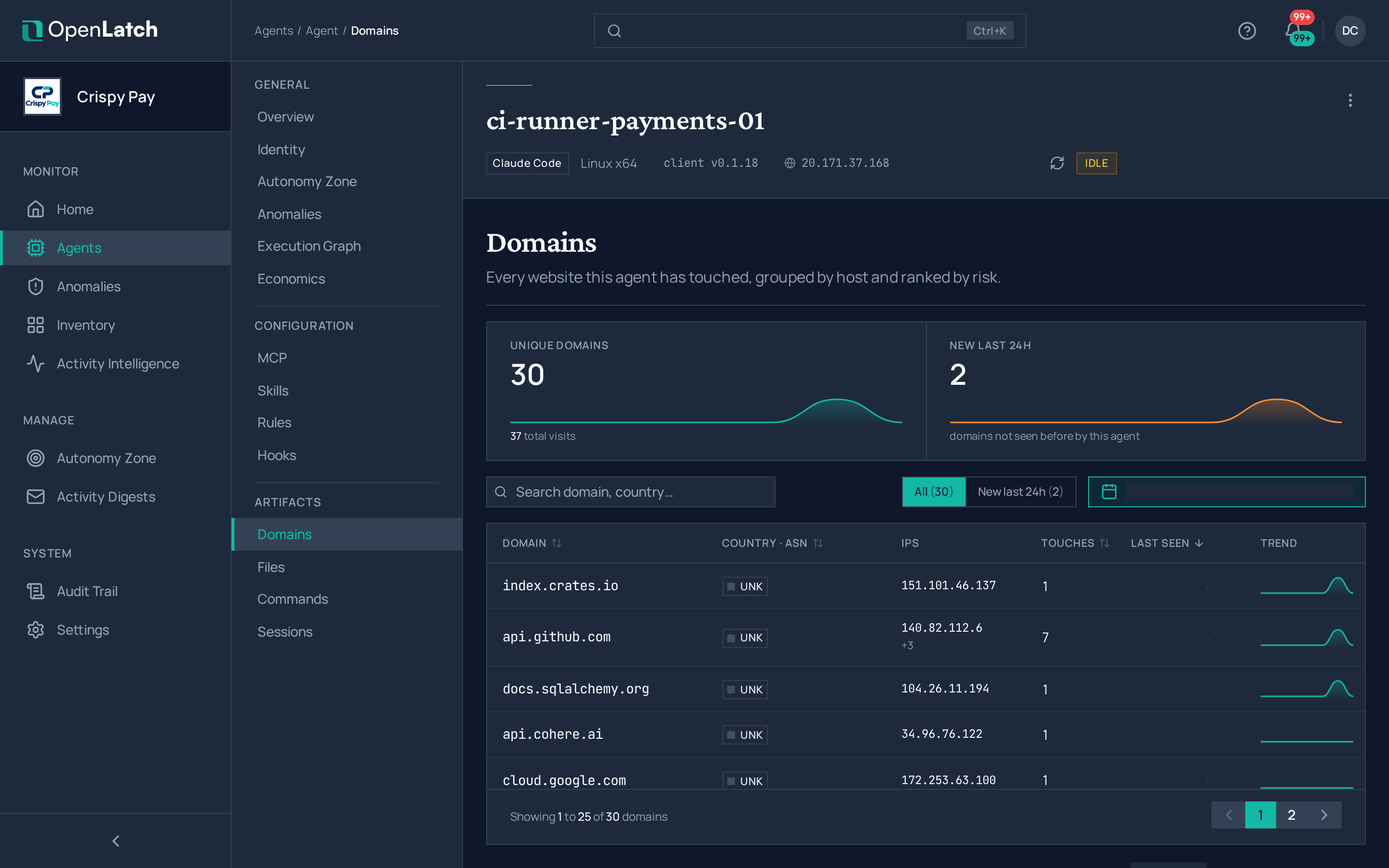This screenshot has width=1389, height=868.
Task: Click Agents breadcrumb link
Action: pyautogui.click(x=274, y=31)
